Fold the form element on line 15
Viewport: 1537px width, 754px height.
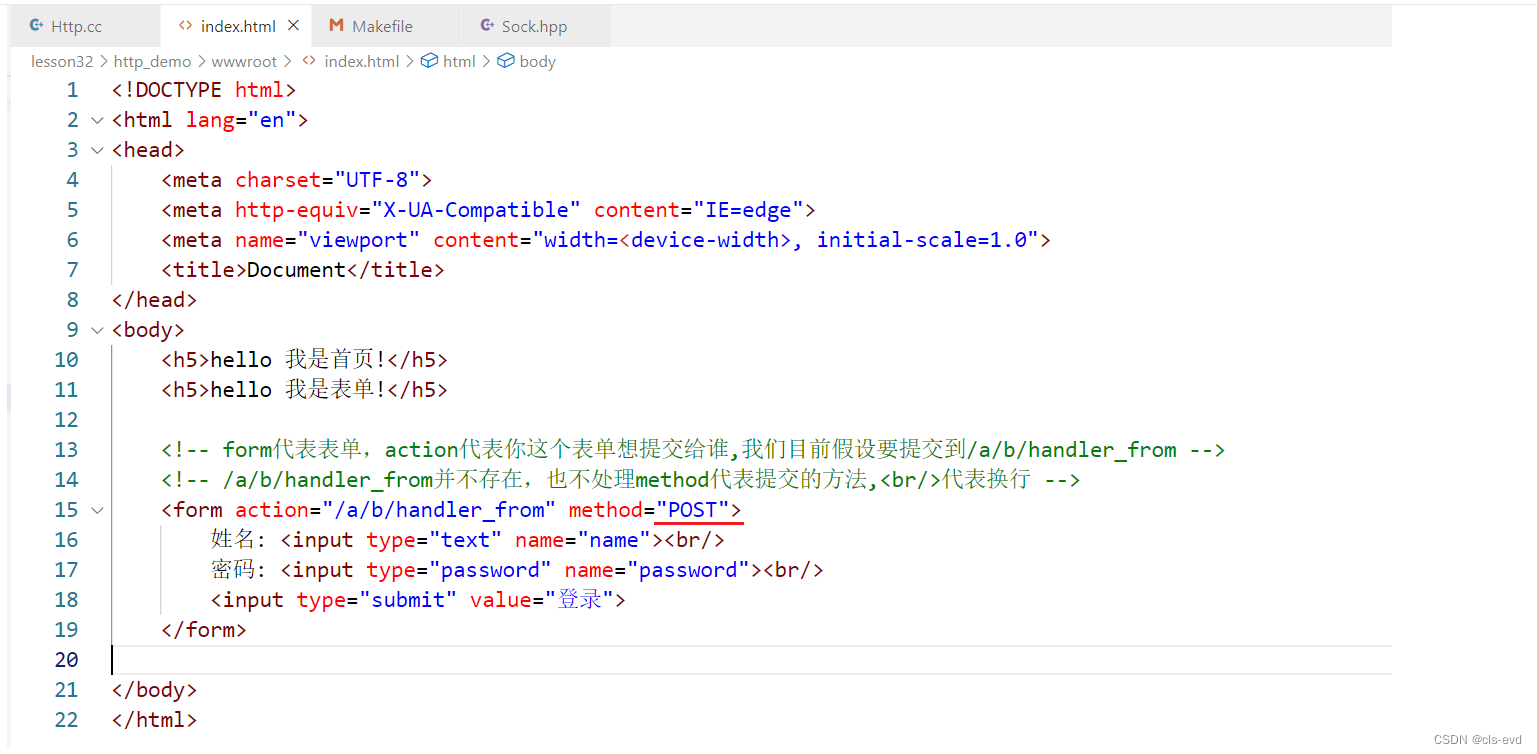pyautogui.click(x=97, y=510)
